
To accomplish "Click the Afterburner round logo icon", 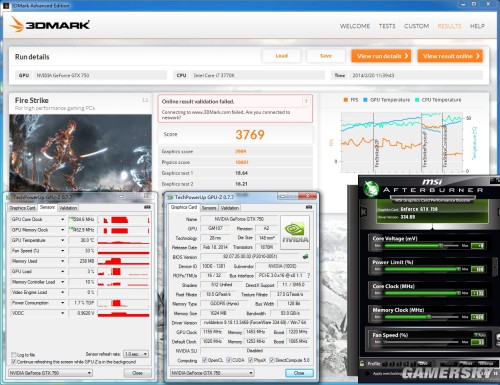I will point(371,189).
